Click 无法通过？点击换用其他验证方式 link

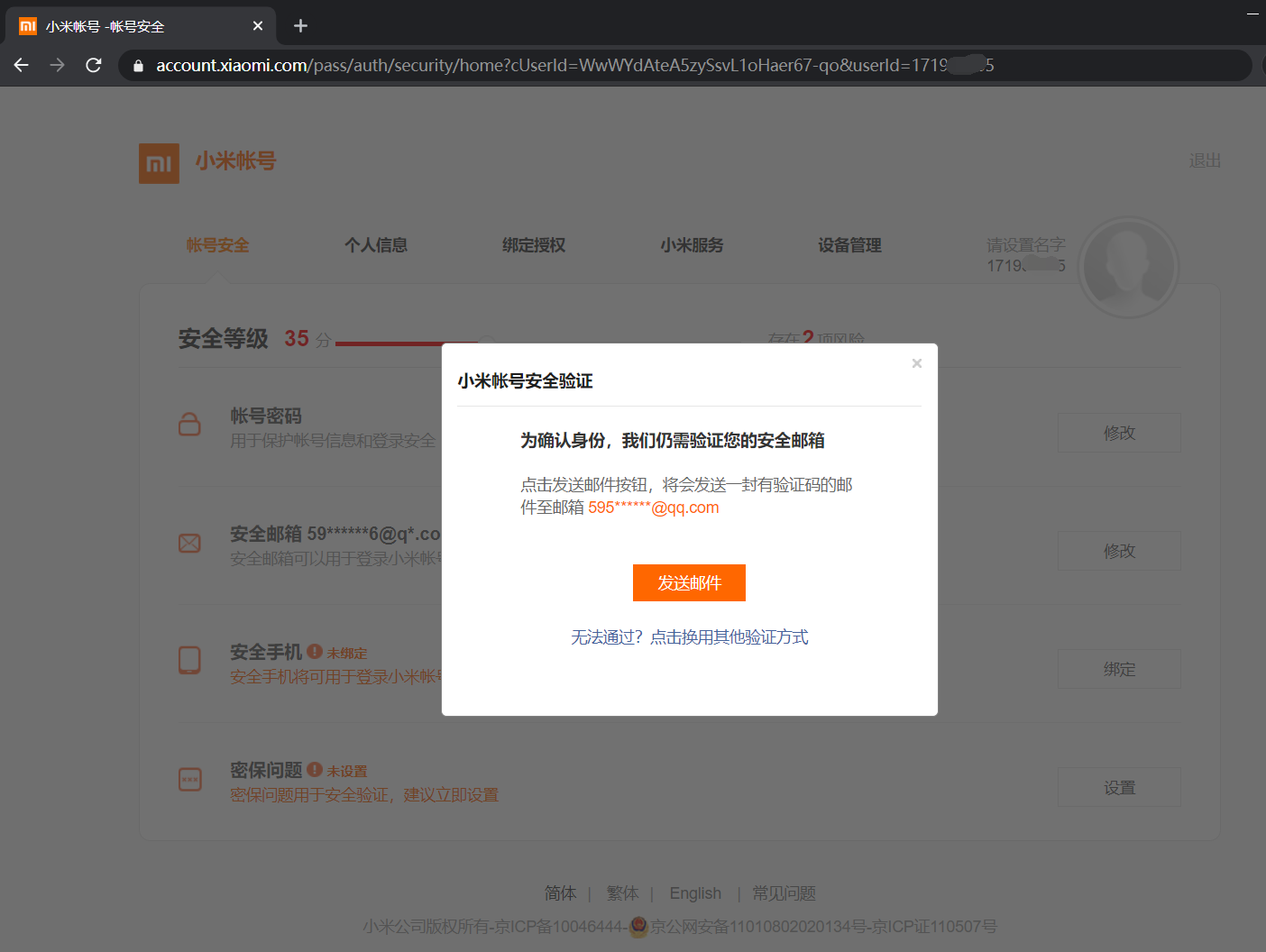click(689, 637)
